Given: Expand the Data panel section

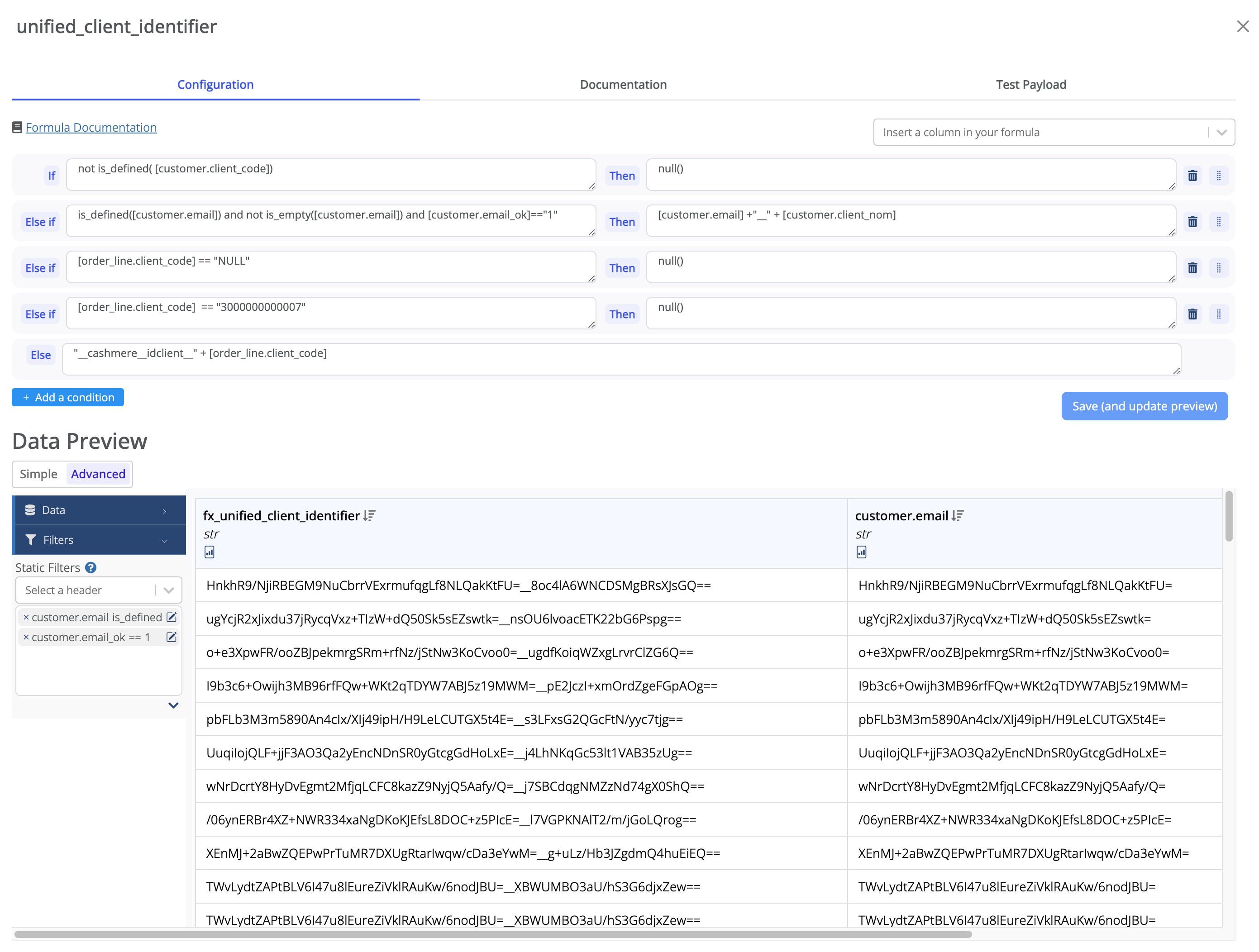Looking at the screenshot, I should (x=99, y=510).
